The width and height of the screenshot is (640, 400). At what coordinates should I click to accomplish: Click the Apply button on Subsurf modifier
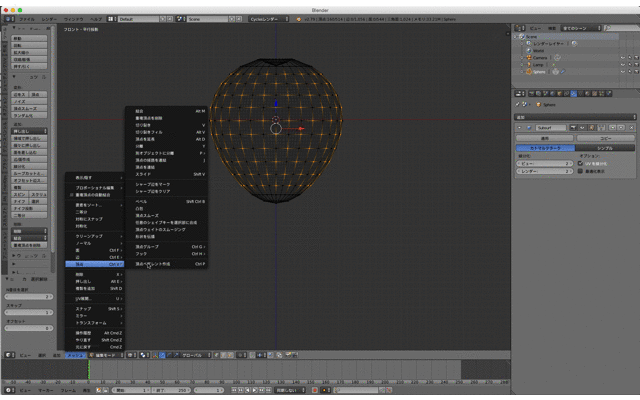[x=545, y=137]
